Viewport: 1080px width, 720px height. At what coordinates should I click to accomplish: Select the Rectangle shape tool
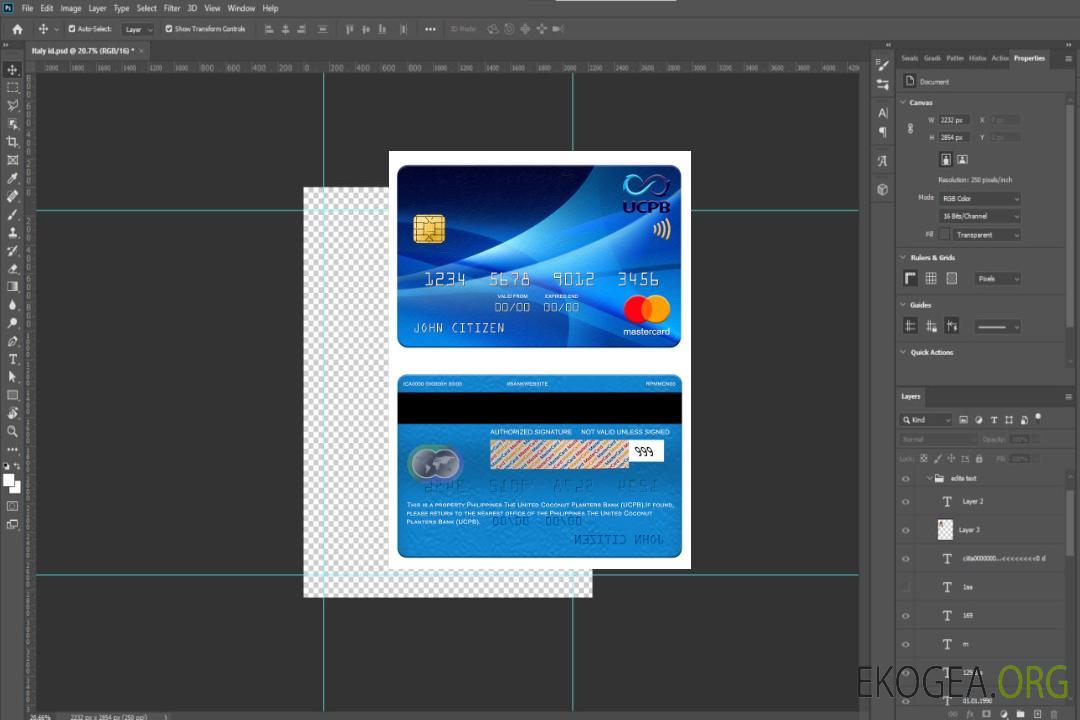tap(12, 395)
